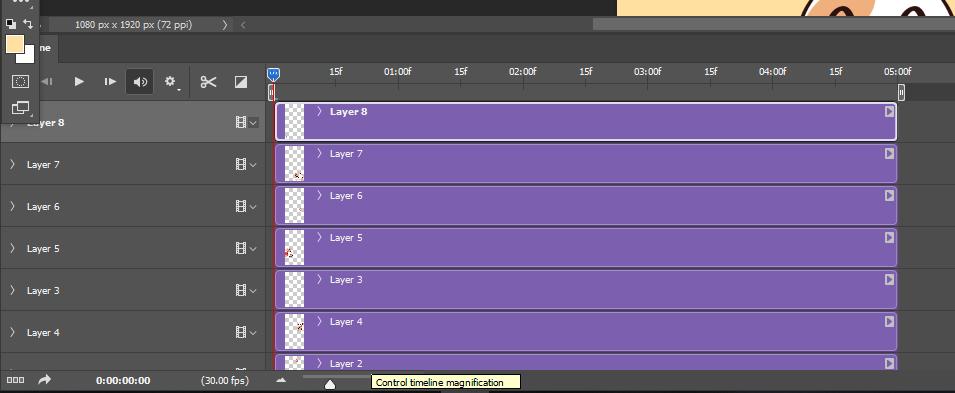Click the work area end handle
955x393 pixels.
(901, 93)
